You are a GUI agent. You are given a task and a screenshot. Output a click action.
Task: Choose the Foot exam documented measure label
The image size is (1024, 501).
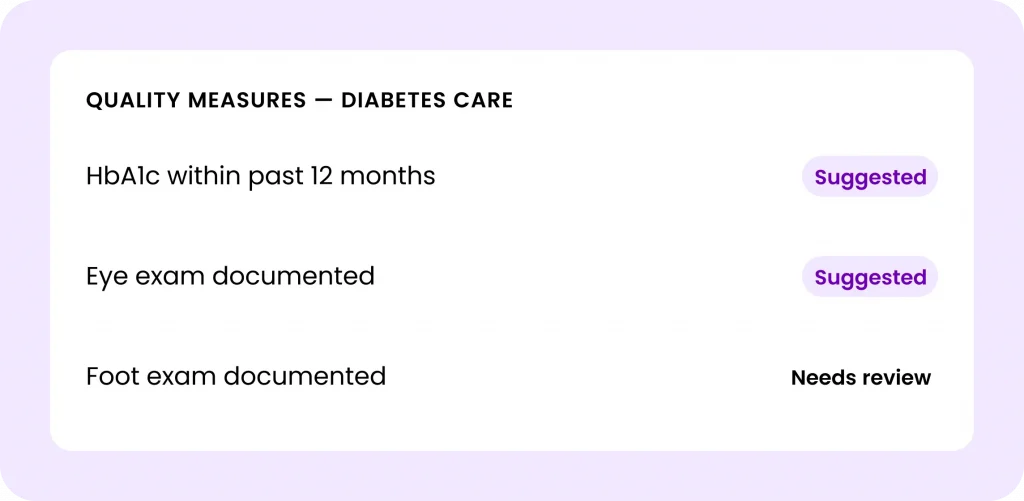click(236, 376)
